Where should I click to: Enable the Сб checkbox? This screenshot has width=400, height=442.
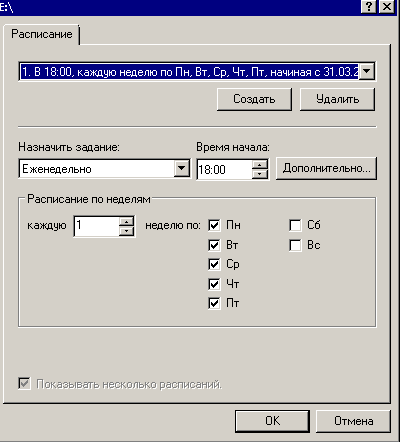pyautogui.click(x=295, y=225)
